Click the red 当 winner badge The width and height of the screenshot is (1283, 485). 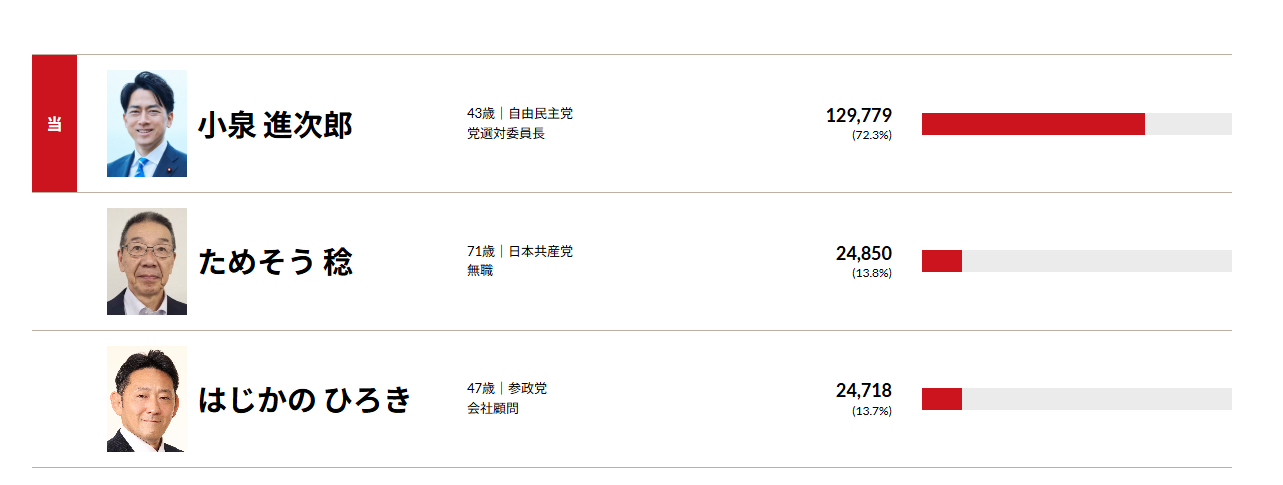[54, 124]
